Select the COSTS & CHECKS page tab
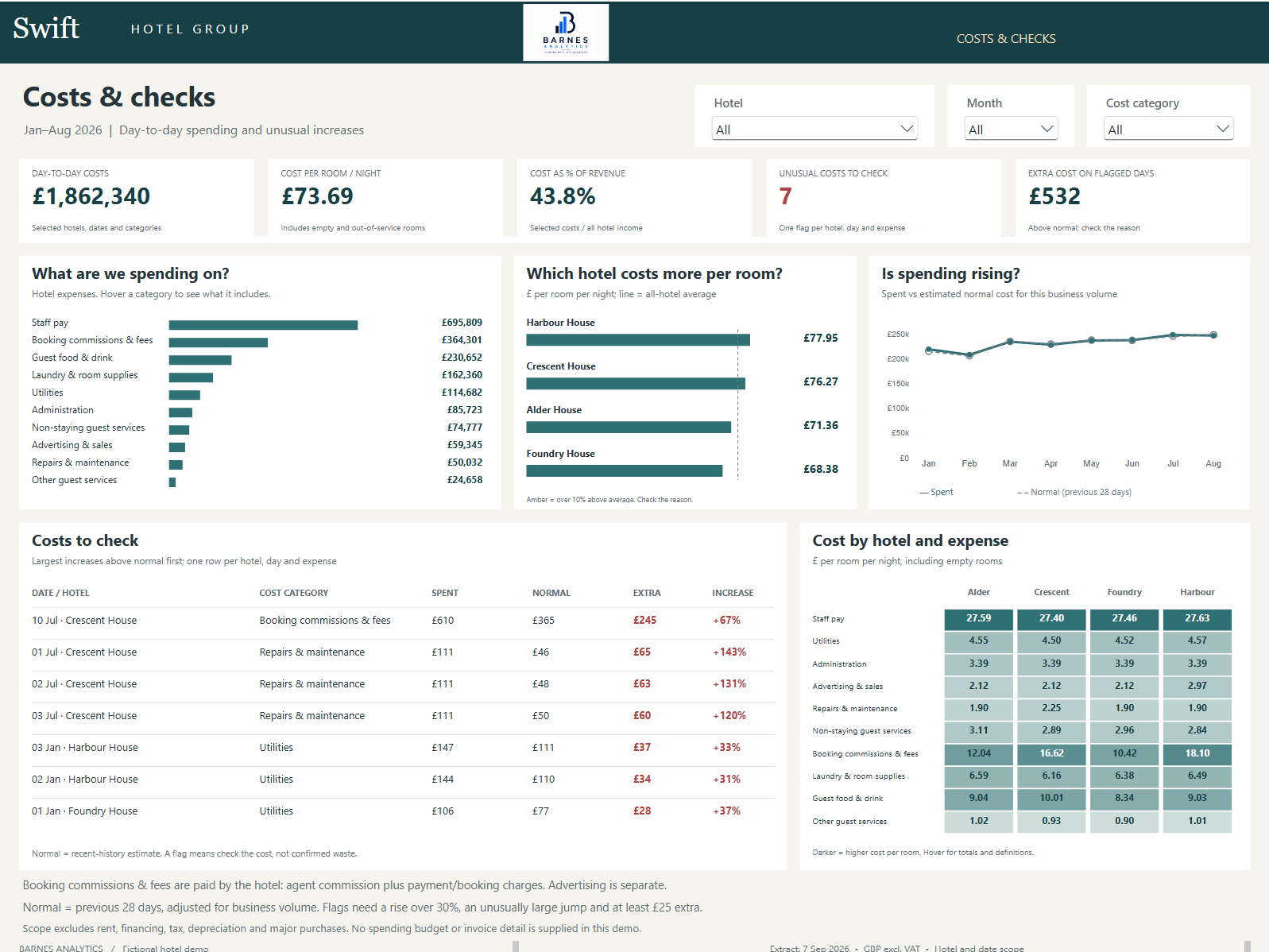1269x952 pixels. tap(1006, 38)
